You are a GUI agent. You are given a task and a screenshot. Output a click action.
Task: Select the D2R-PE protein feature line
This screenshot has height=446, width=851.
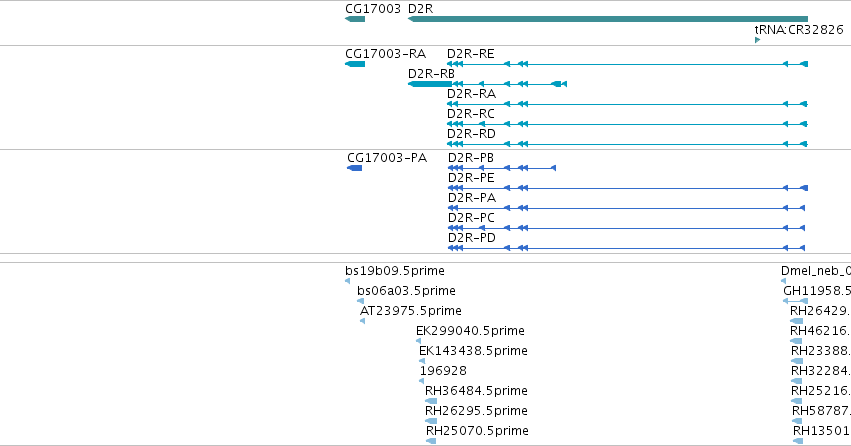click(628, 188)
